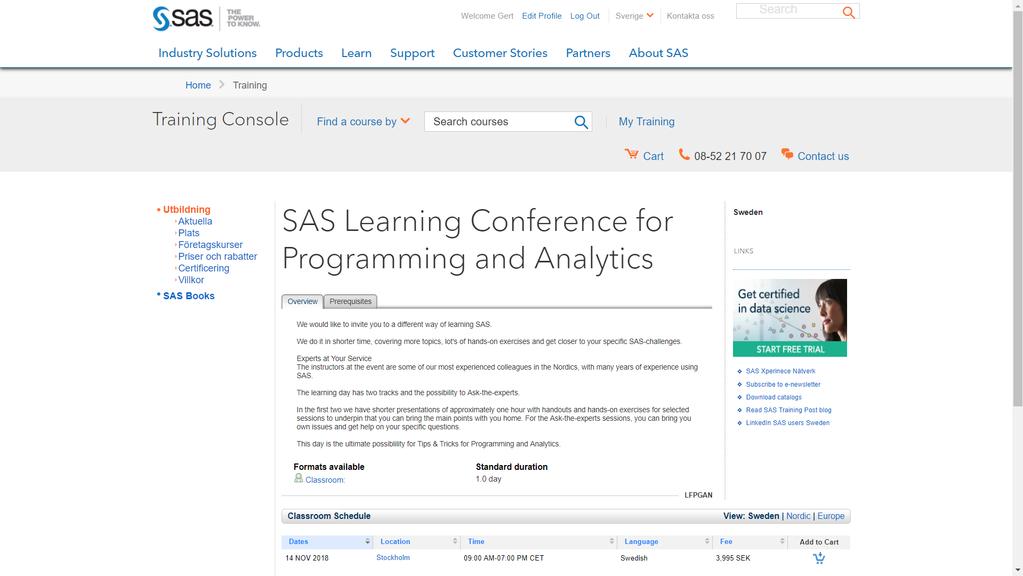Click the Time column header
The width and height of the screenshot is (1023, 576).
[539, 541]
